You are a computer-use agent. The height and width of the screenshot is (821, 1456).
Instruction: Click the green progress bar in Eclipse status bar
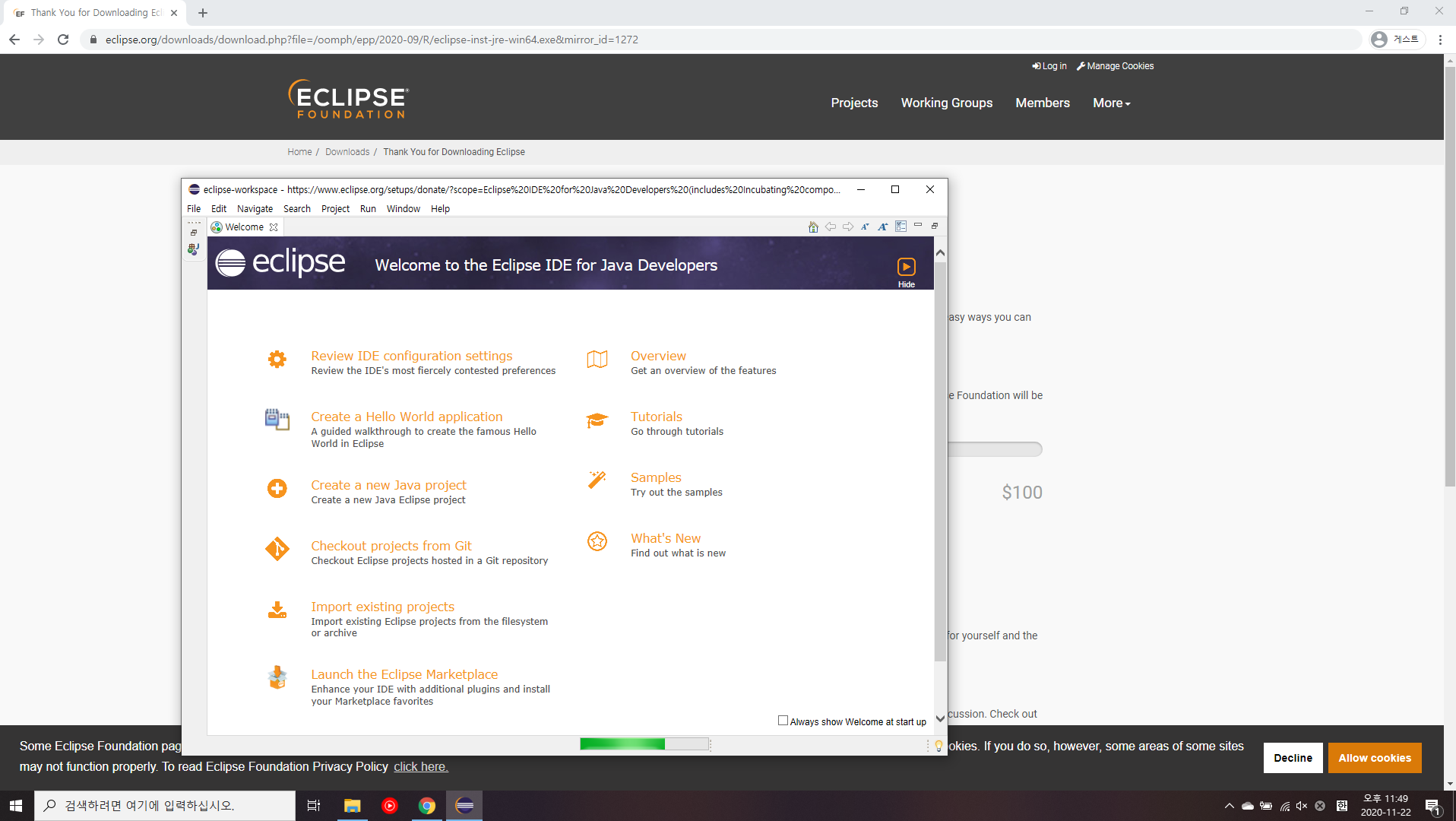[x=644, y=744]
